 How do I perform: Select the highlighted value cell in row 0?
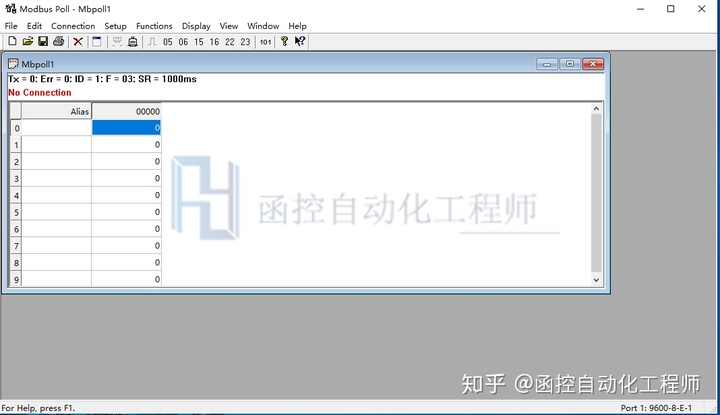(x=126, y=128)
